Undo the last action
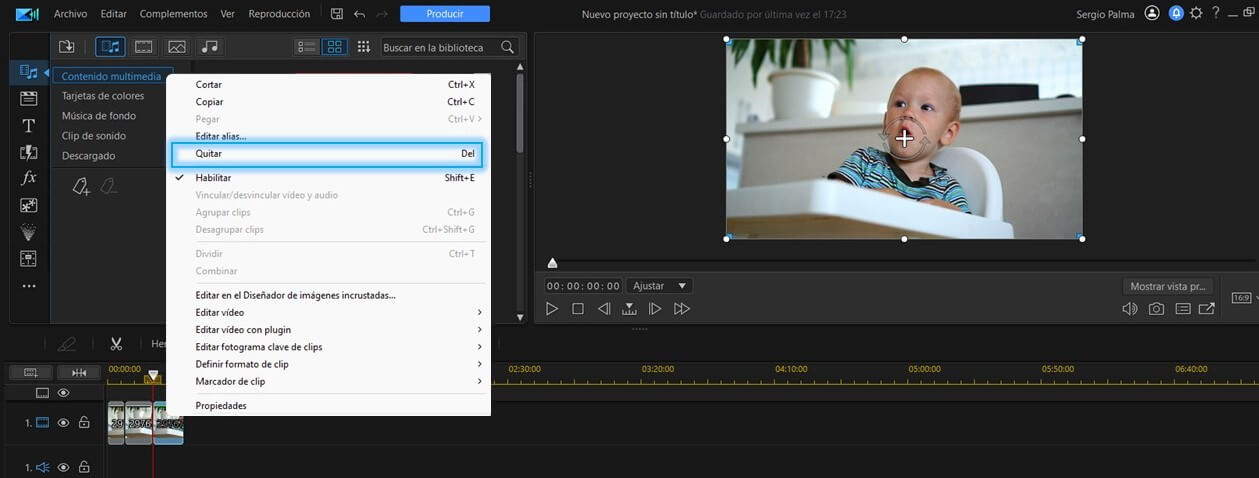The width and height of the screenshot is (1259, 478). [360, 14]
